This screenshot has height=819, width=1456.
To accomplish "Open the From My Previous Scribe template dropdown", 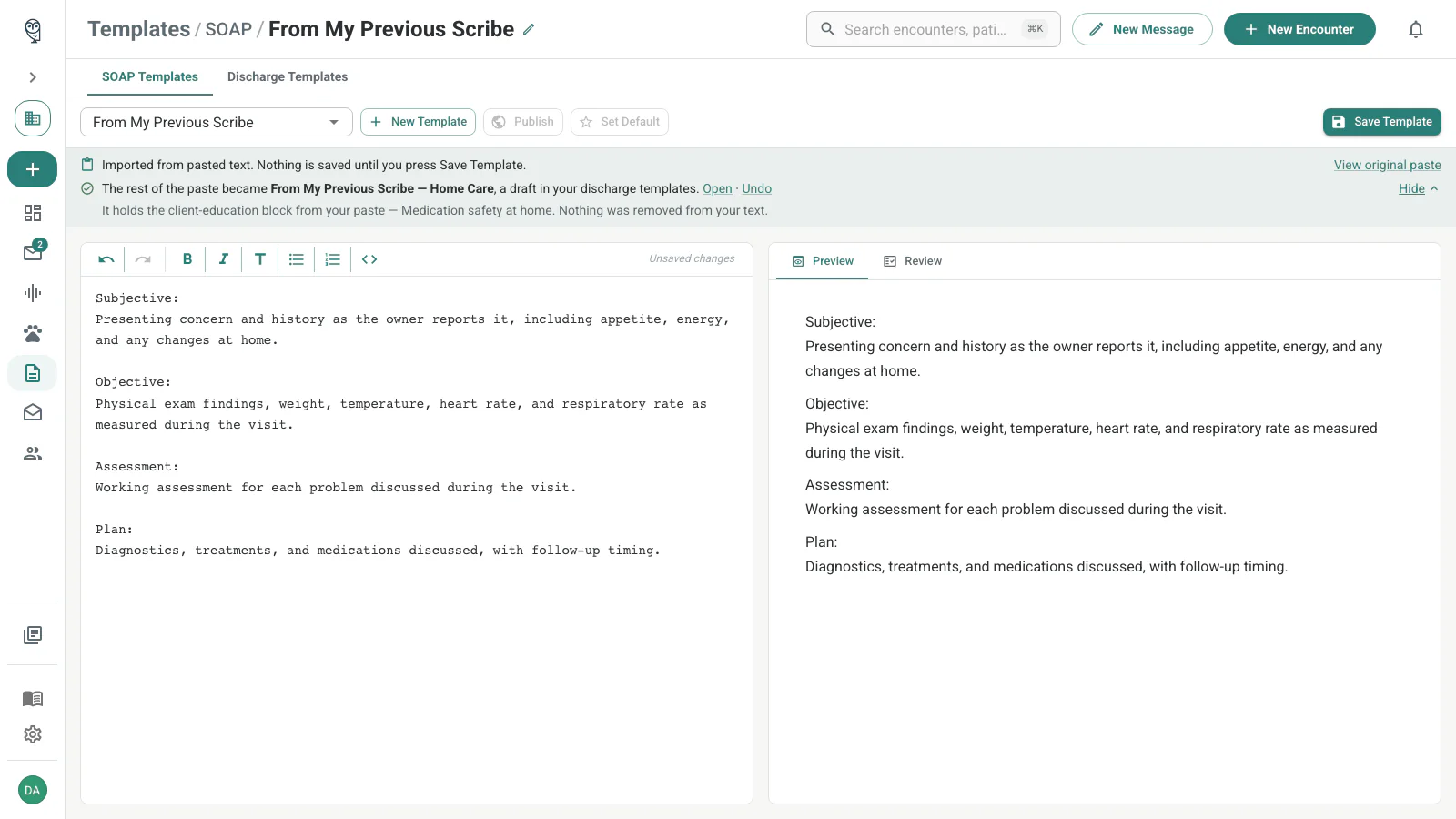I will tap(217, 122).
